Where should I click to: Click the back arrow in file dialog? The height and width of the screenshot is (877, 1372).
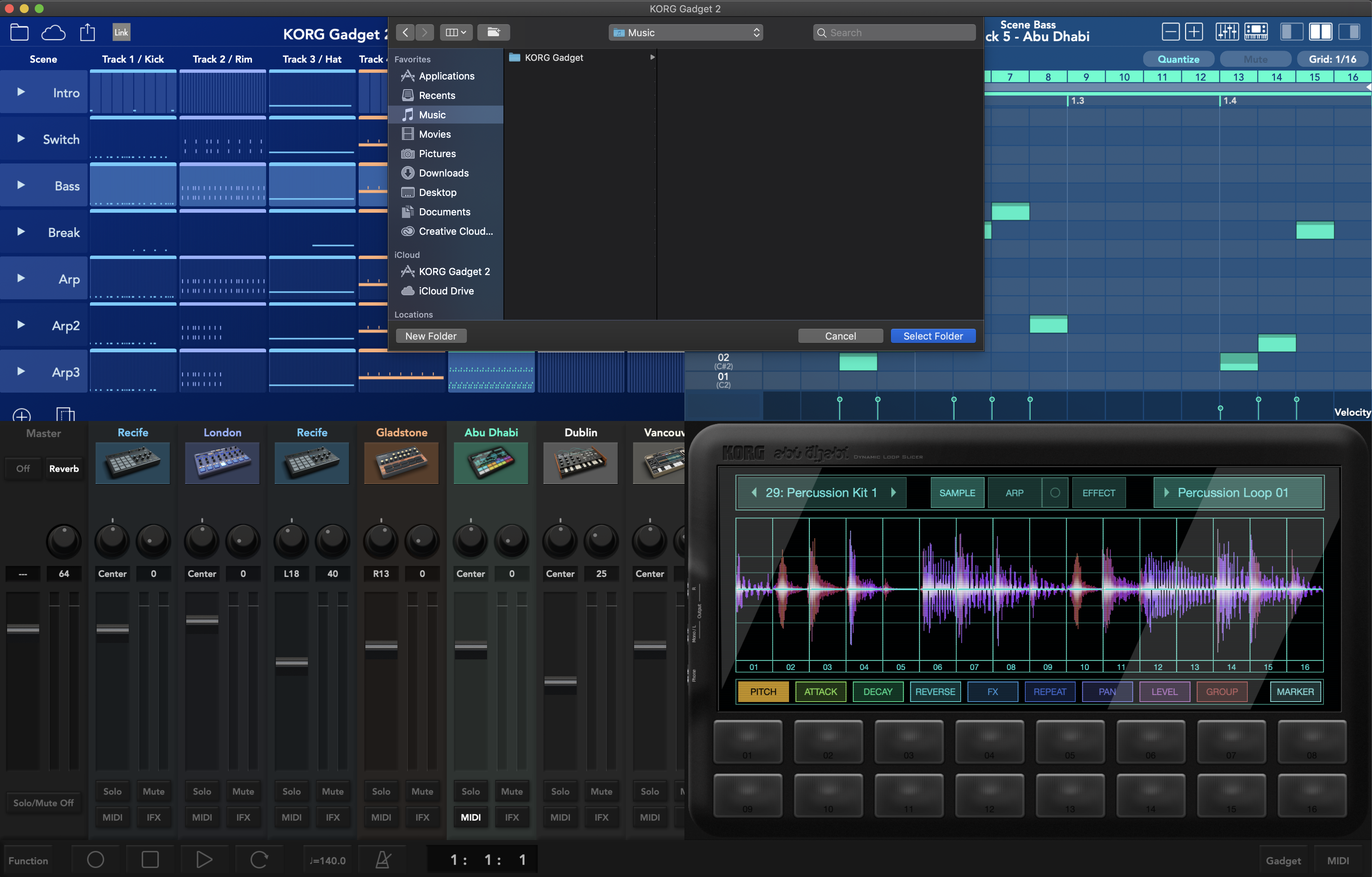(x=405, y=32)
